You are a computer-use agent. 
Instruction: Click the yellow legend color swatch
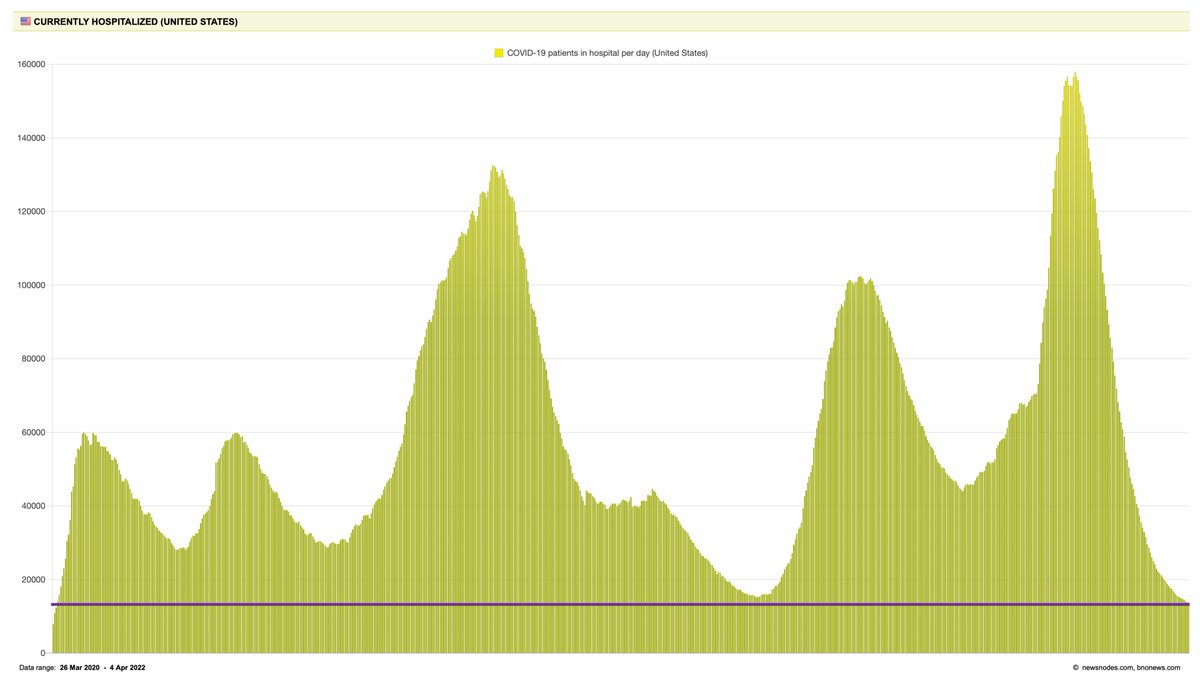[499, 53]
